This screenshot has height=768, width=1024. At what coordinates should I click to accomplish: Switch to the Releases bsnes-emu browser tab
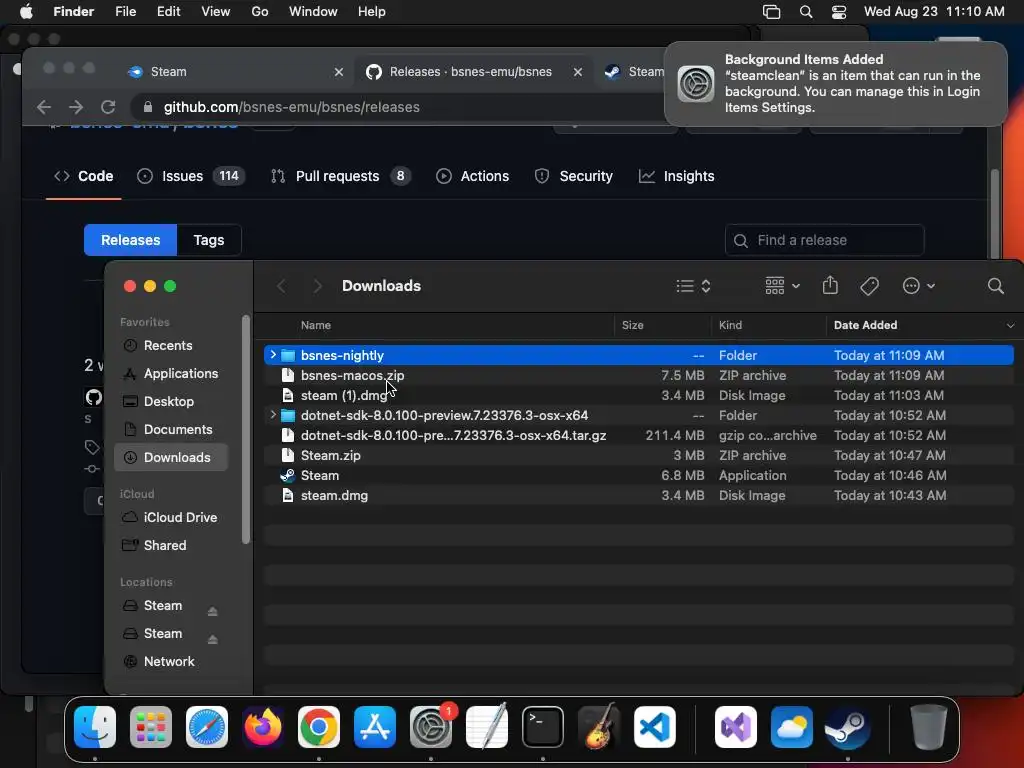(472, 72)
